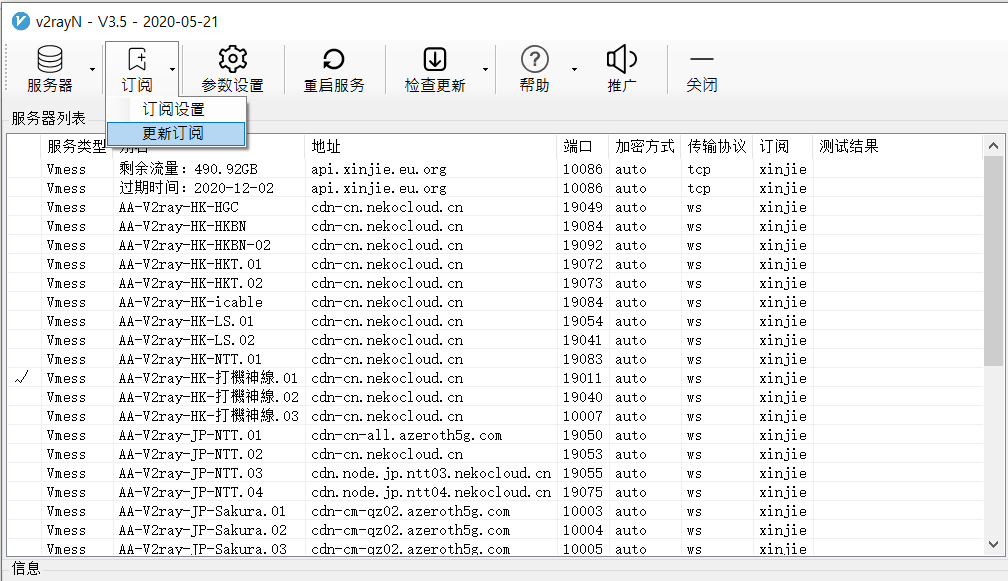Click port 10007 cell
This screenshot has width=1008, height=581.
(x=582, y=416)
